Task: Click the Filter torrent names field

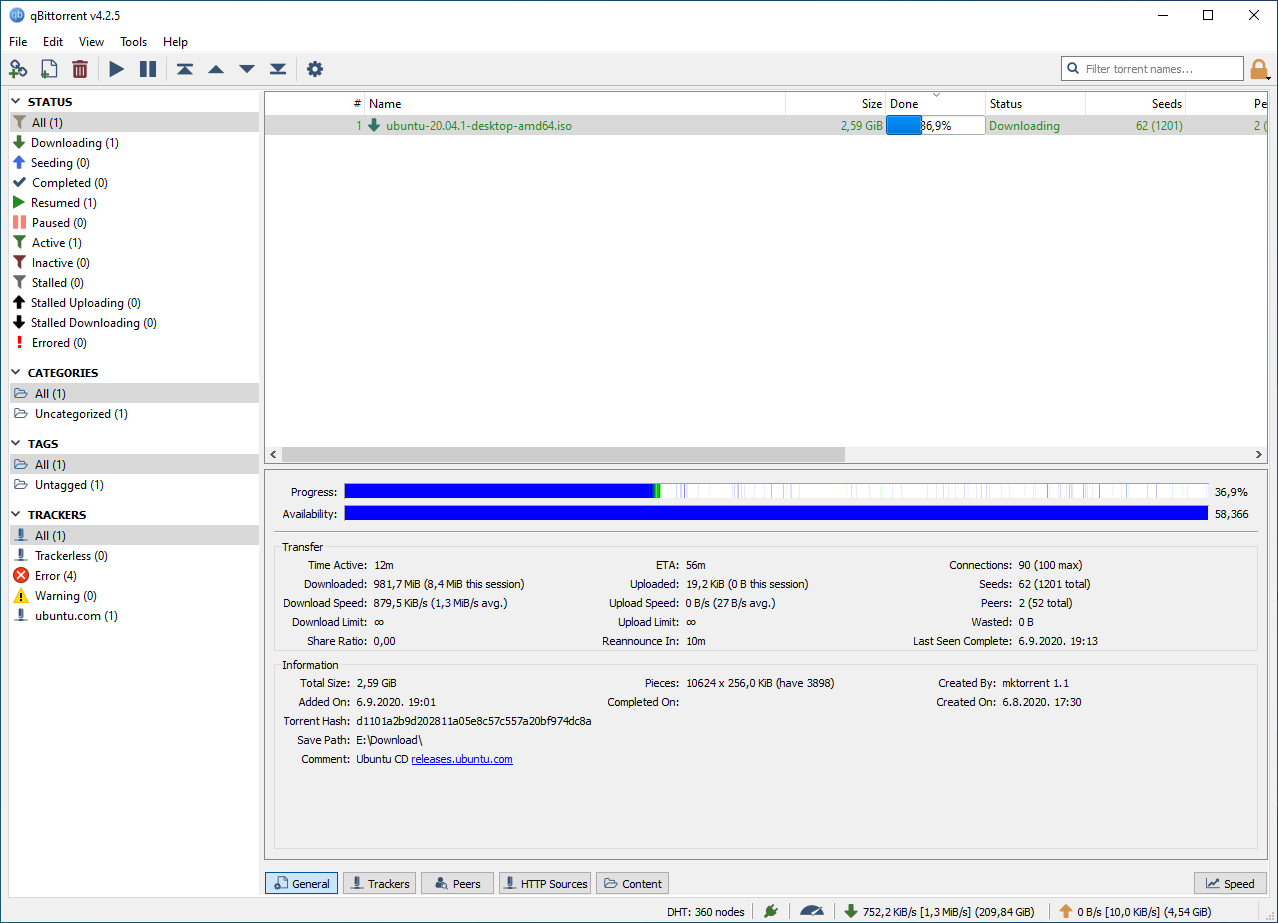Action: [1152, 69]
